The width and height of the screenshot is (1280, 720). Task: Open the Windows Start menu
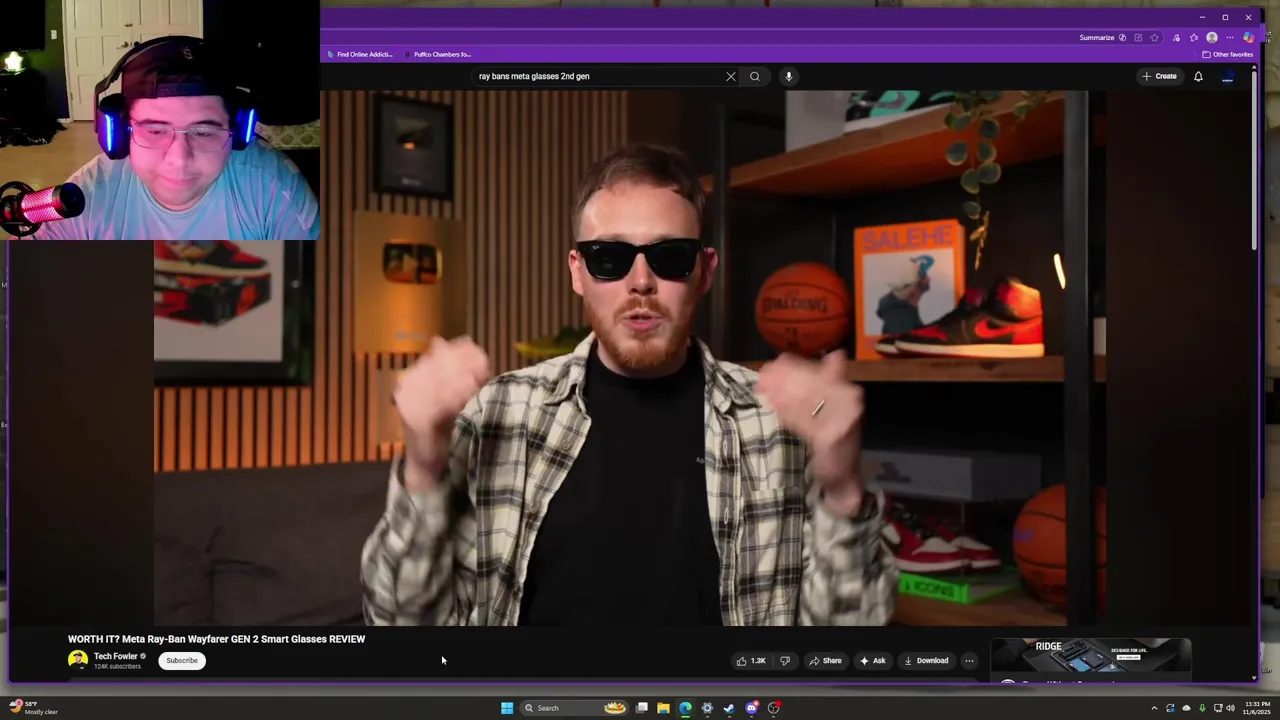click(507, 708)
